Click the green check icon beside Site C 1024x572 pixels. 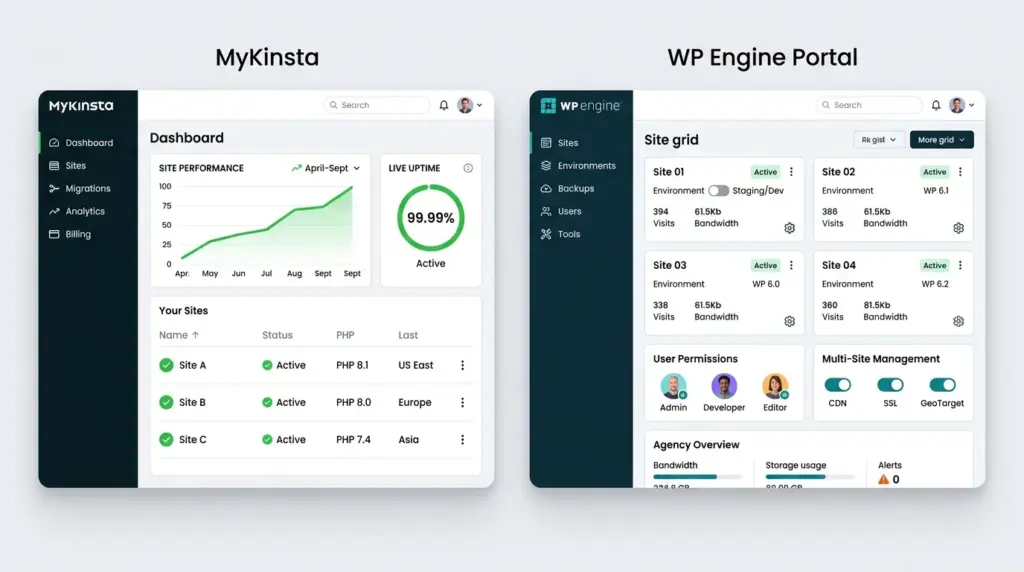click(x=167, y=439)
